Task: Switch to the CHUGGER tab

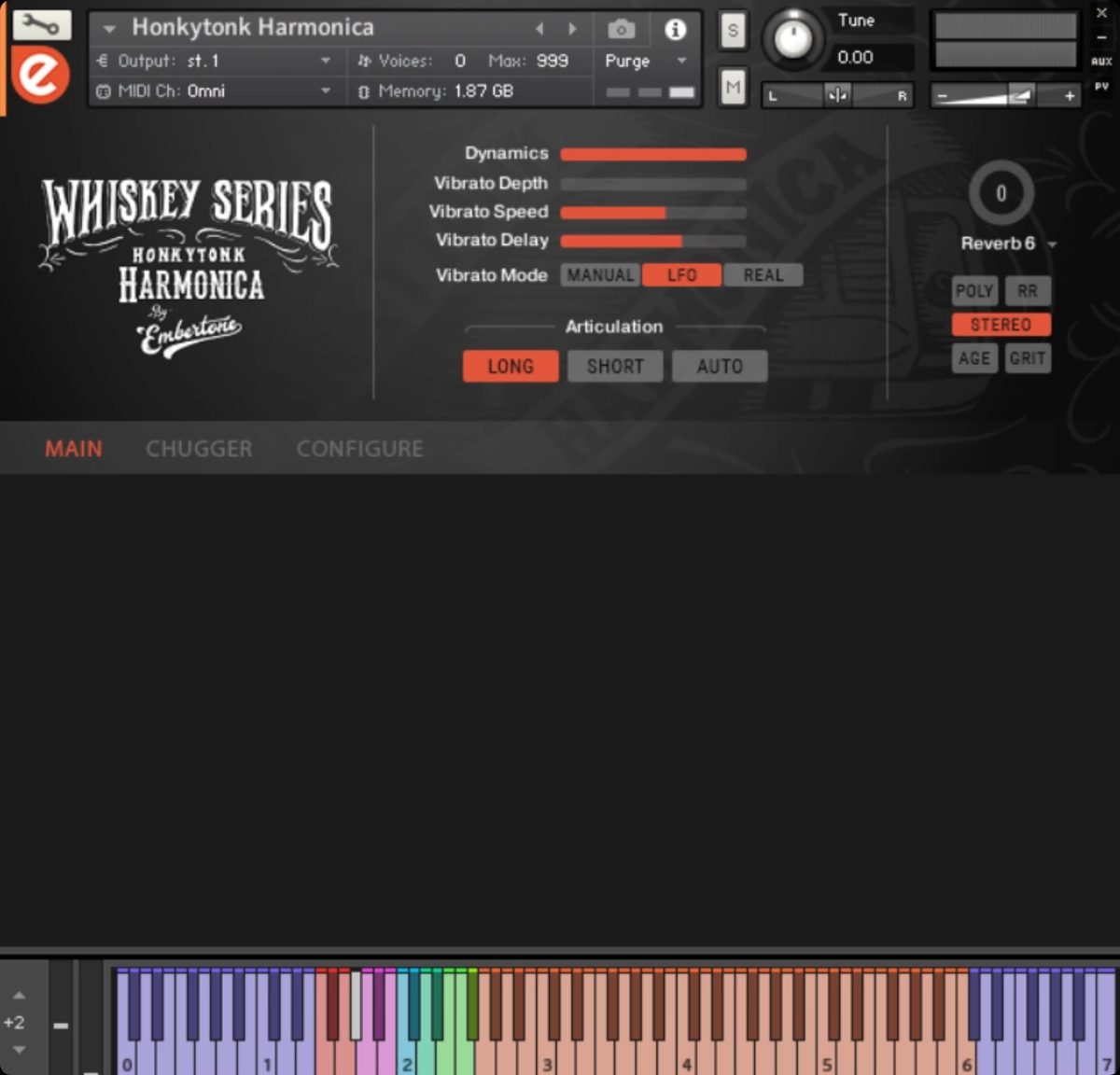Action: tap(199, 449)
